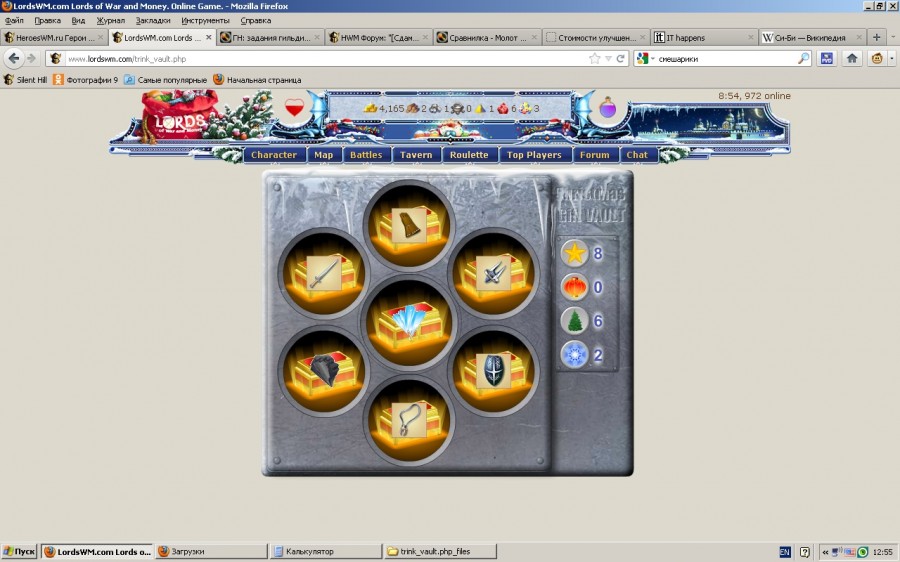Open Начальная страница bookmark

(x=257, y=80)
